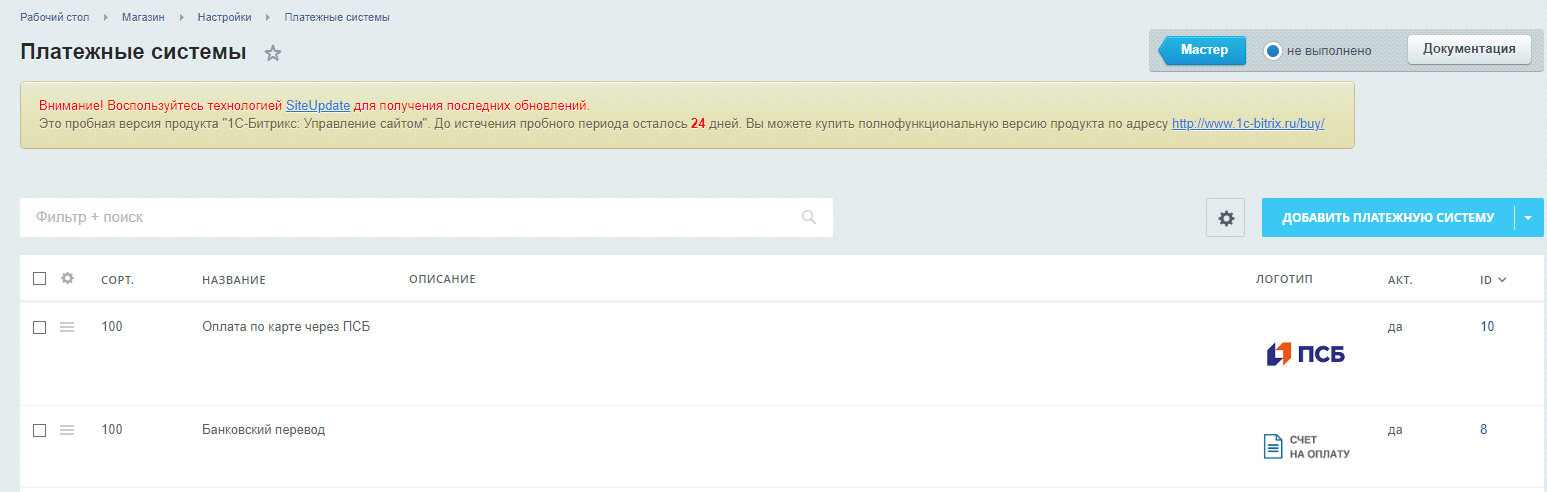This screenshot has width=1547, height=492.
Task: Focus the Фильтр + поиск field
Action: [410, 217]
